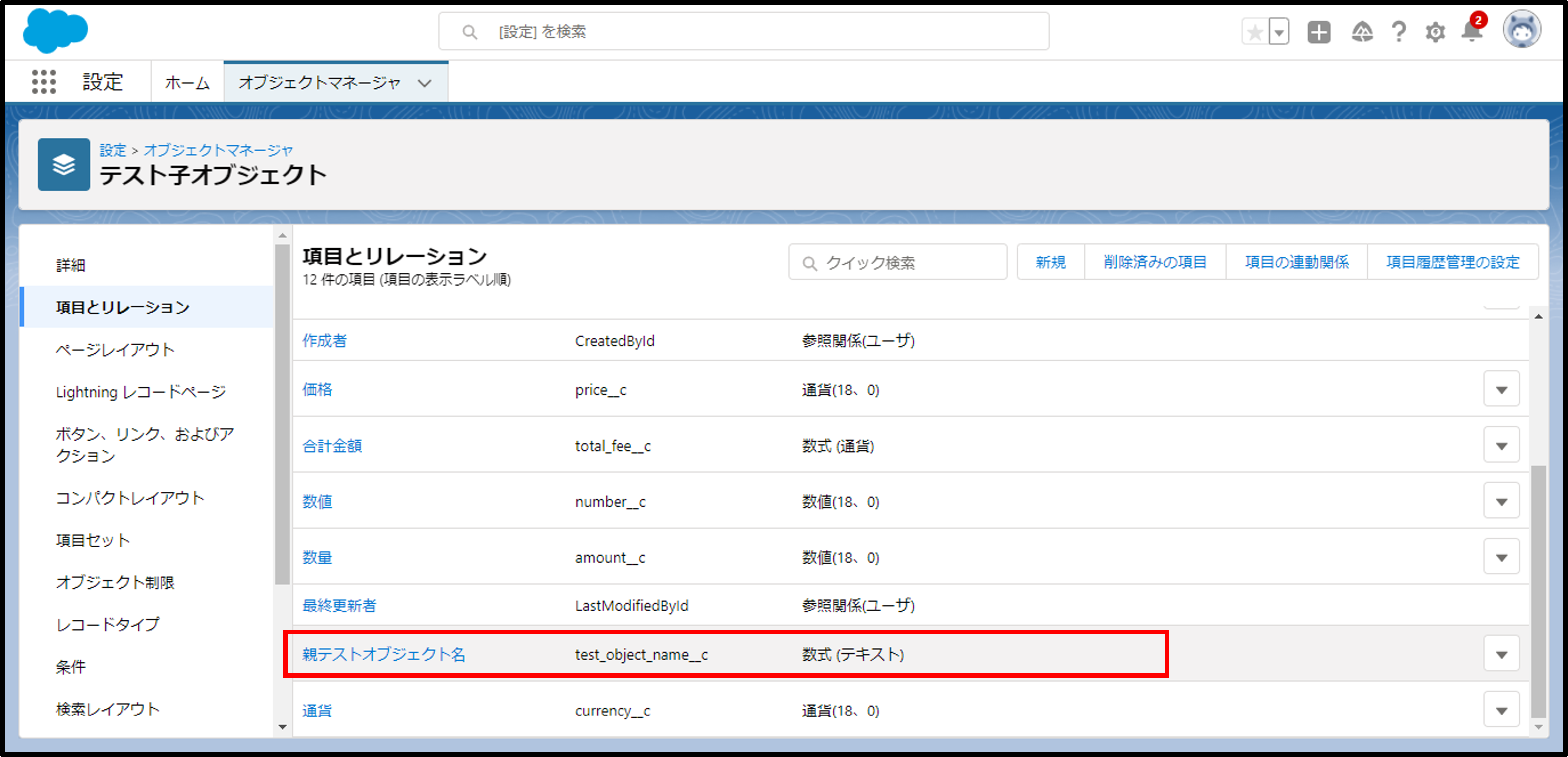Click the 新規 button
The height and width of the screenshot is (757, 1568).
(1051, 262)
